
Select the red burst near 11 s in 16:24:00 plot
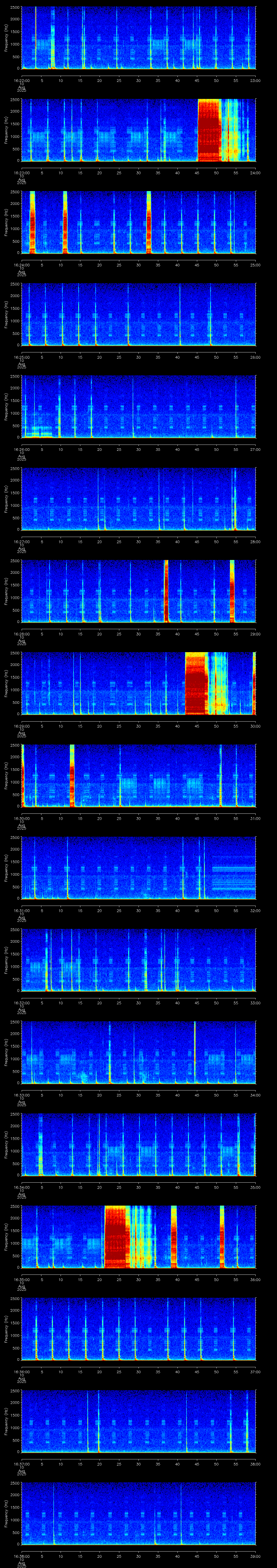tap(65, 222)
